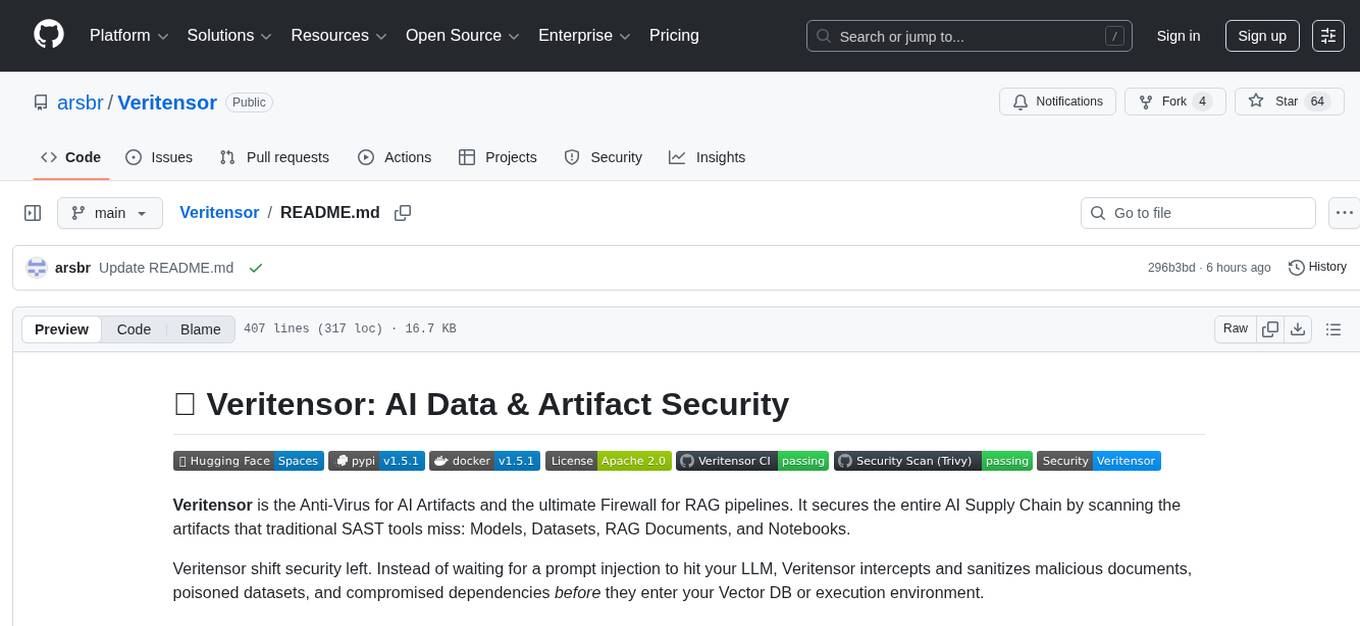
Task: Copy raw file contents
Action: [1270, 329]
